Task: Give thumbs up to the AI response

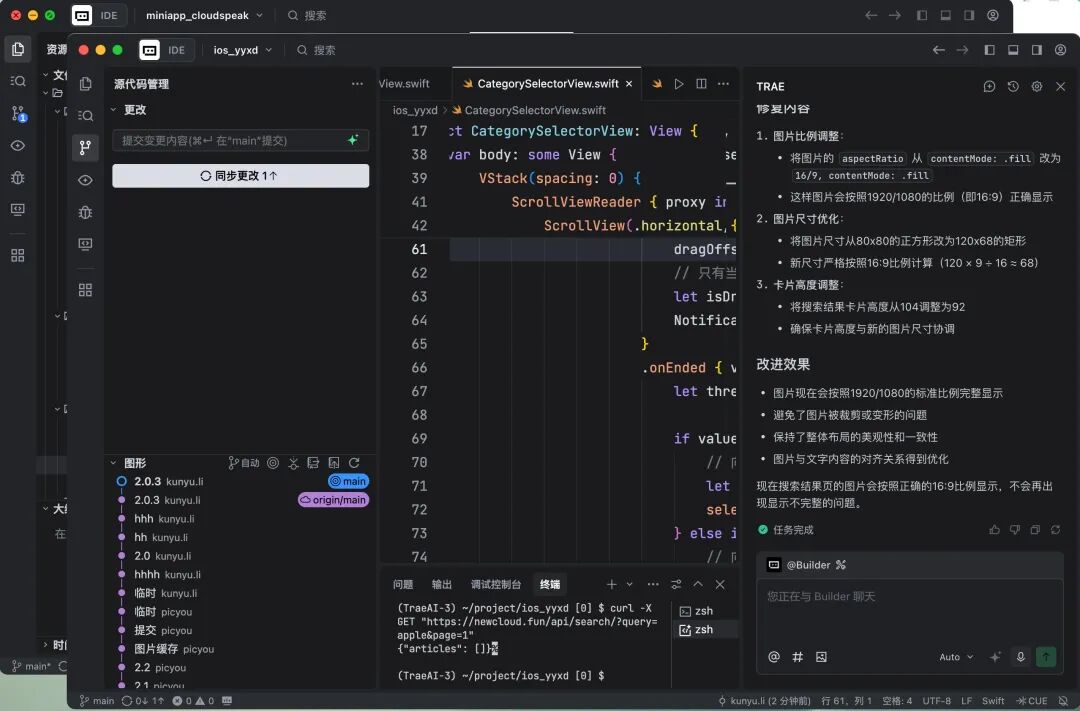Action: point(994,530)
